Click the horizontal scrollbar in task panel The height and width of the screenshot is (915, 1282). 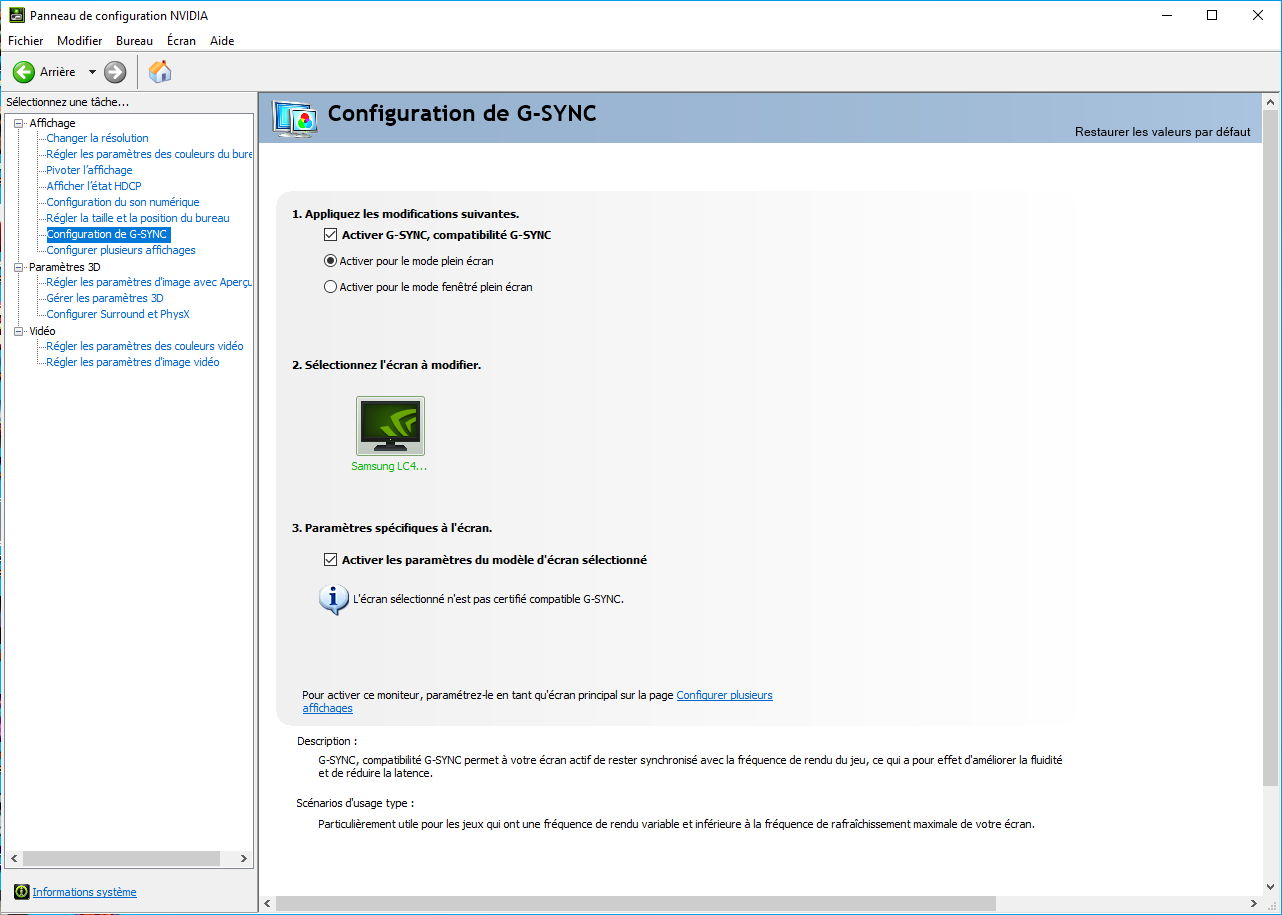(120, 859)
